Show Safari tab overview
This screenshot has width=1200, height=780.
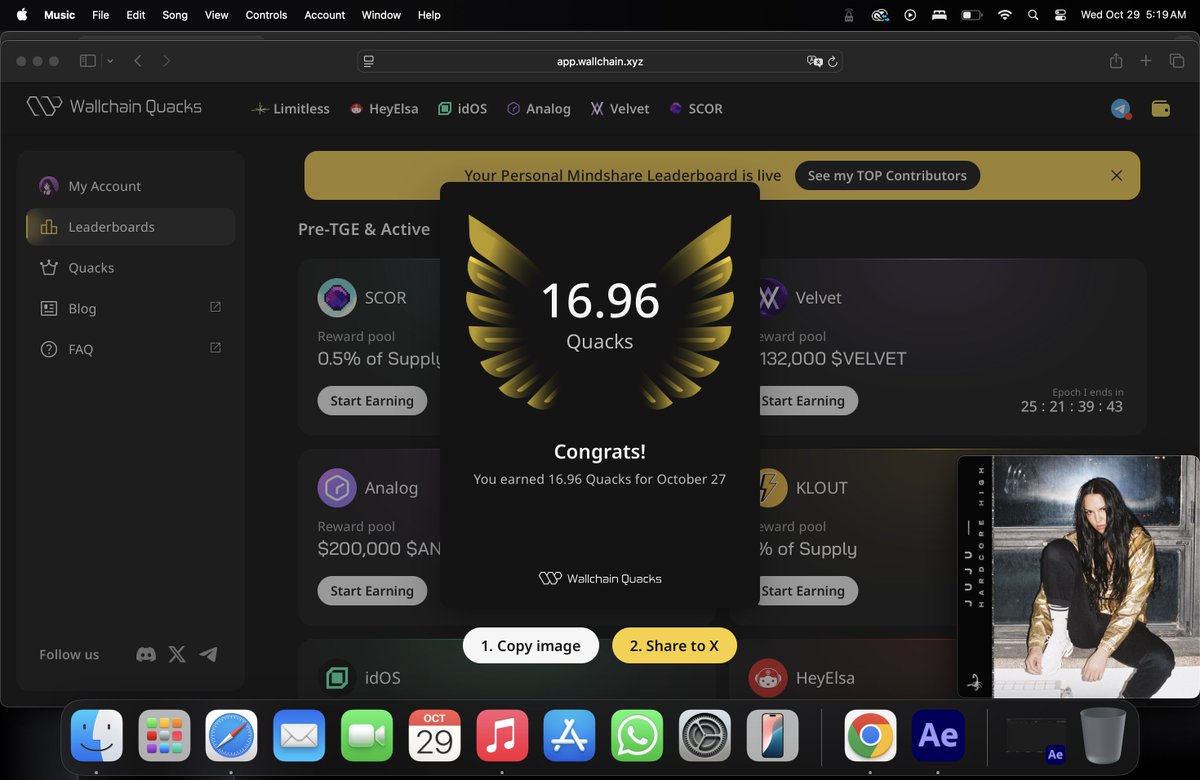point(1177,61)
